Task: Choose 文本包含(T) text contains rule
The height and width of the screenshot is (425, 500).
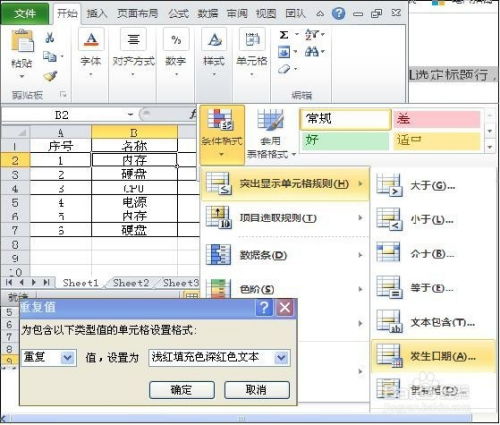Action: point(432,322)
